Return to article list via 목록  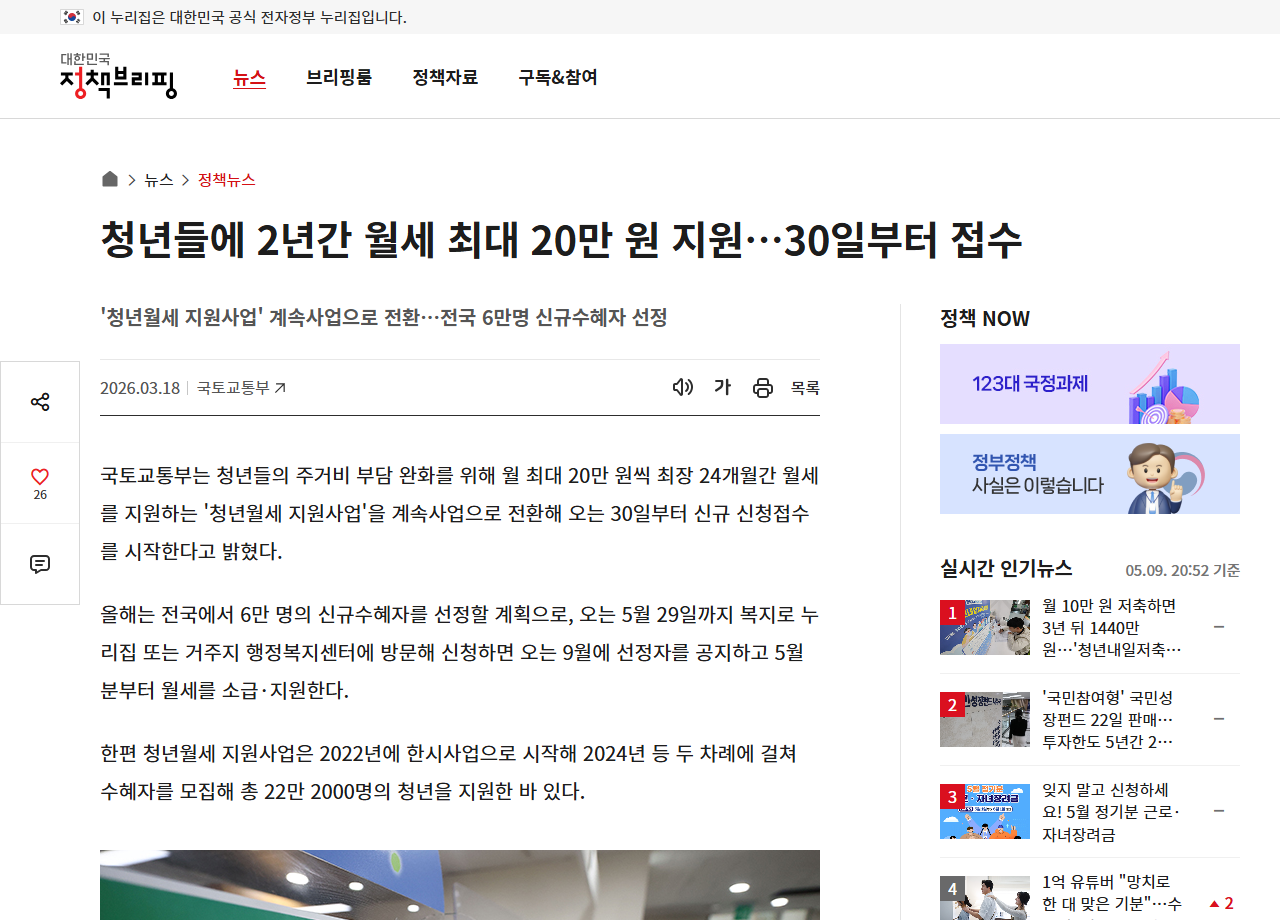tap(805, 388)
